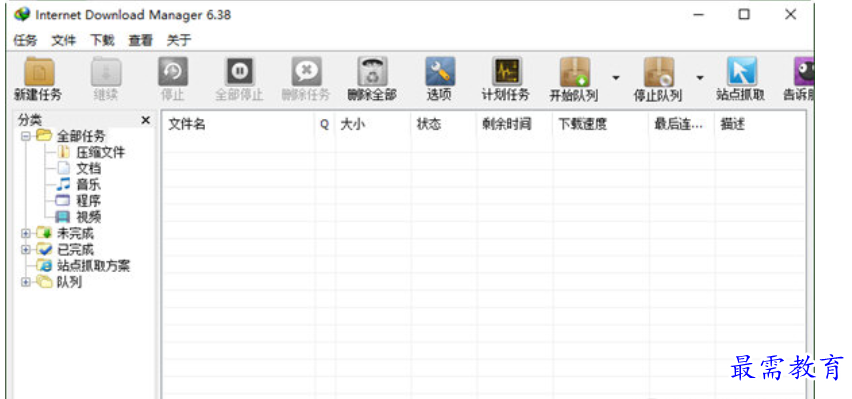Click the 全部停止 pause icon
Image resolution: width=852 pixels, height=399 pixels.
[240, 72]
